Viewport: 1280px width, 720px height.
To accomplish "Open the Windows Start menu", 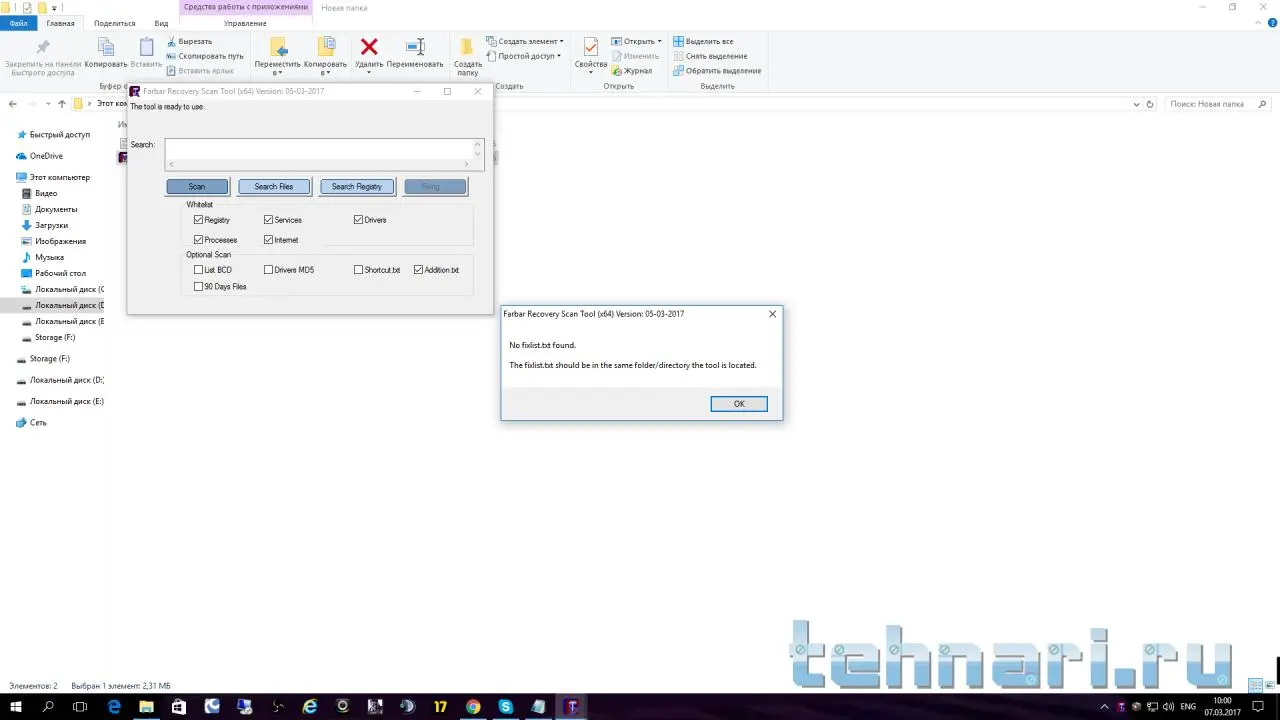I will click(16, 707).
